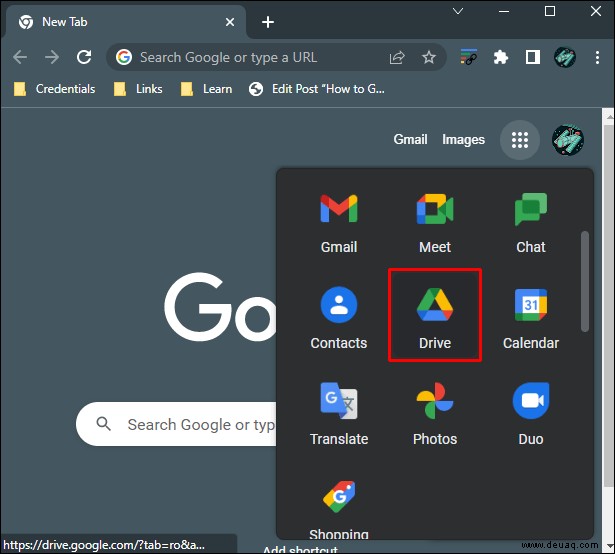The image size is (615, 554).
Task: Share this page icon in address bar
Action: click(397, 58)
